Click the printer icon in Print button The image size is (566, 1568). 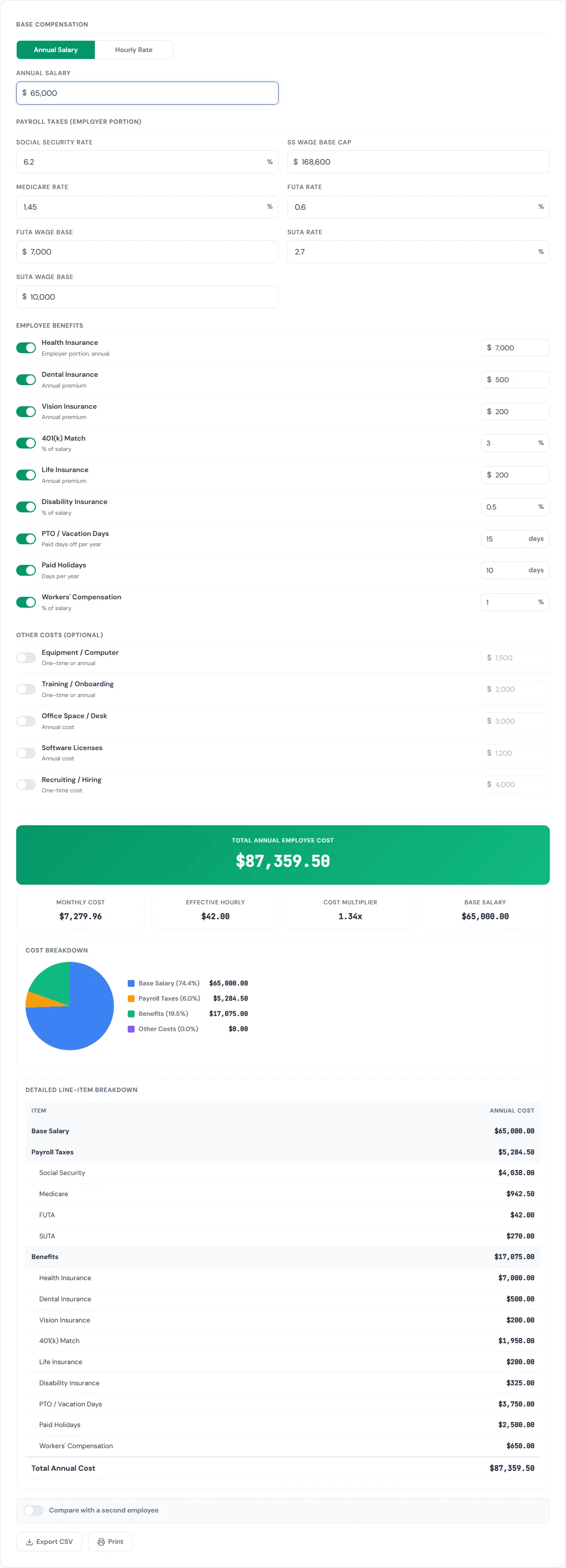click(x=101, y=1542)
